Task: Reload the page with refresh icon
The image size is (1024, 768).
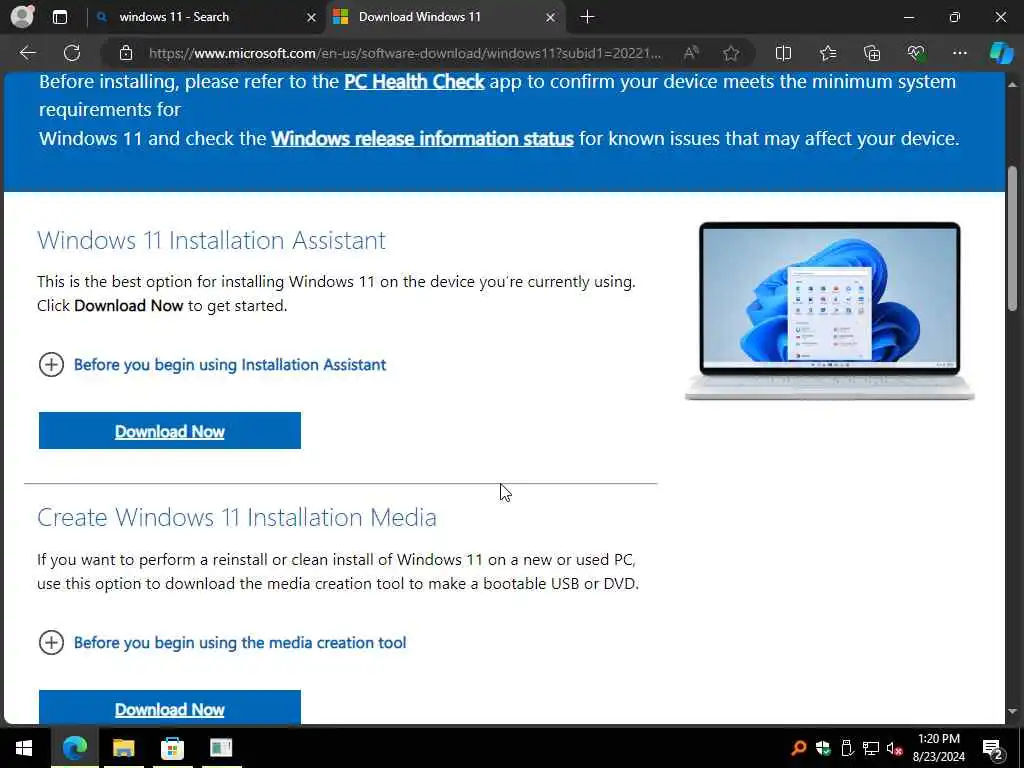Action: 72,53
